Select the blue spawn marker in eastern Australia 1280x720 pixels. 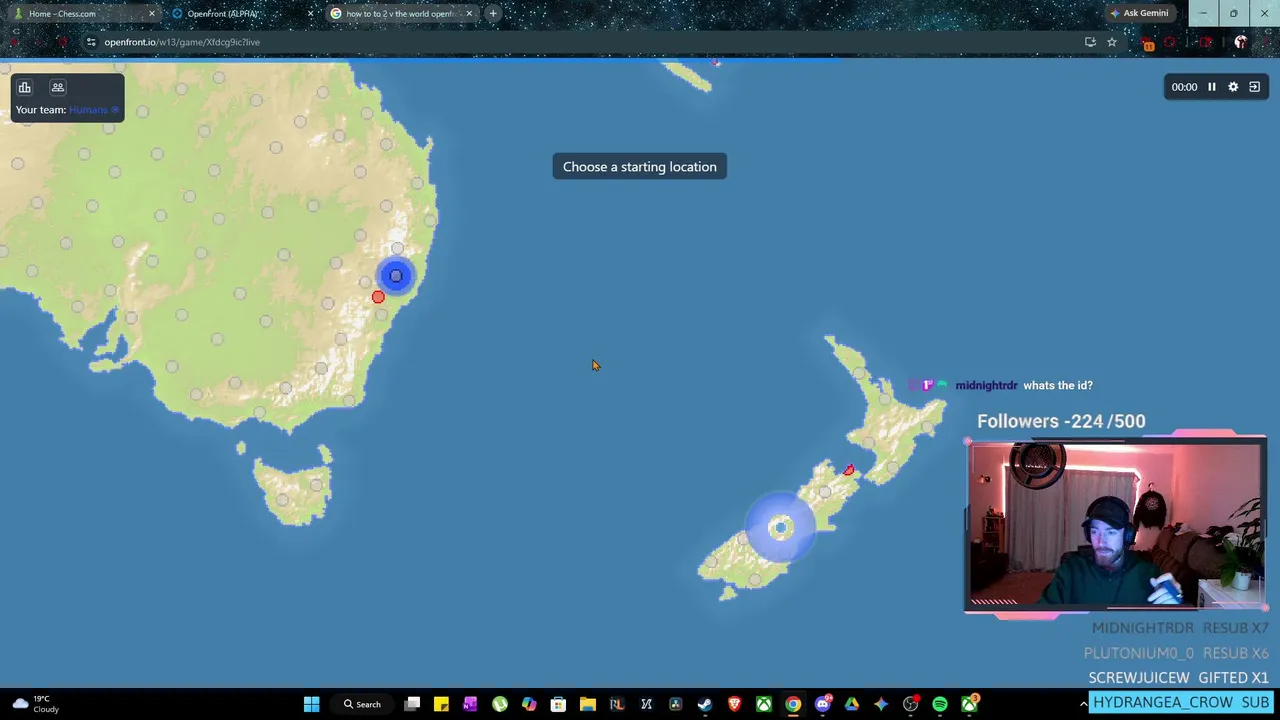pos(396,276)
